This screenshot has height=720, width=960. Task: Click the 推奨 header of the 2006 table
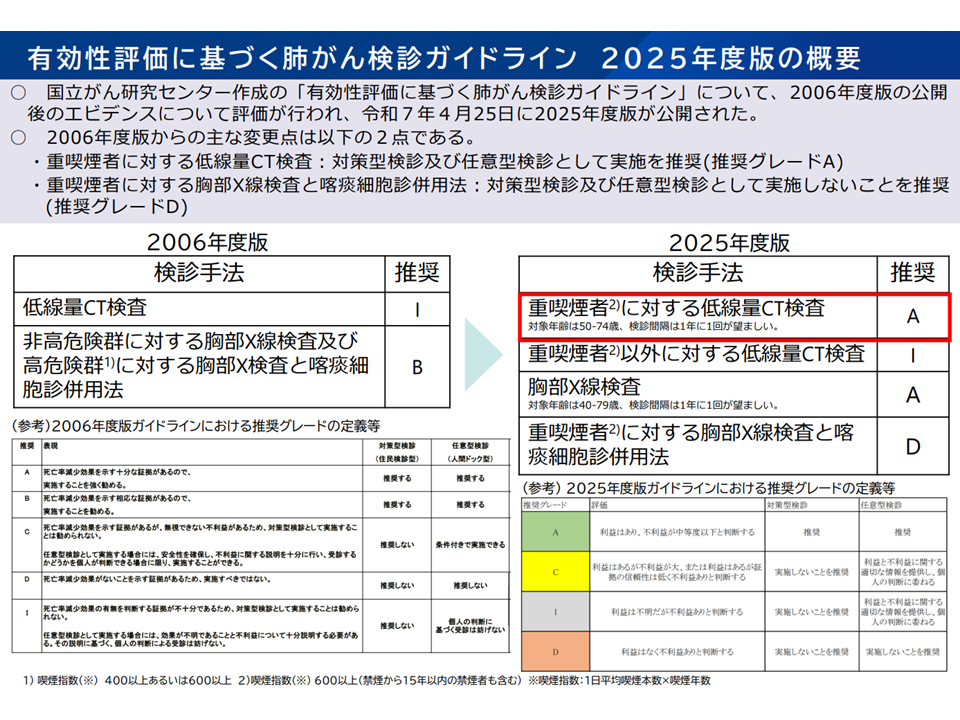pos(417,273)
